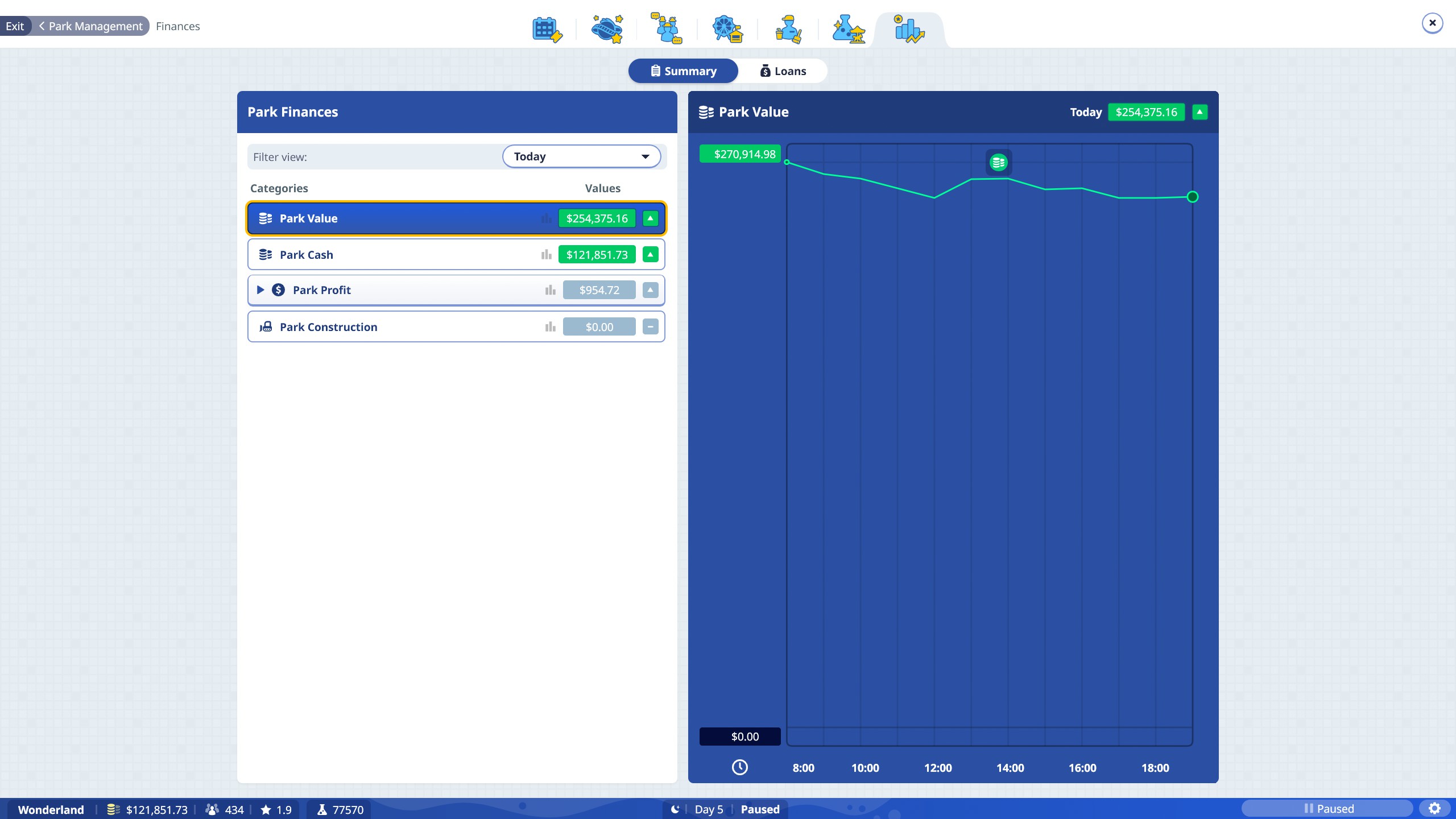Click the research flask icon in status bar
The height and width of the screenshot is (819, 1456).
322,809
